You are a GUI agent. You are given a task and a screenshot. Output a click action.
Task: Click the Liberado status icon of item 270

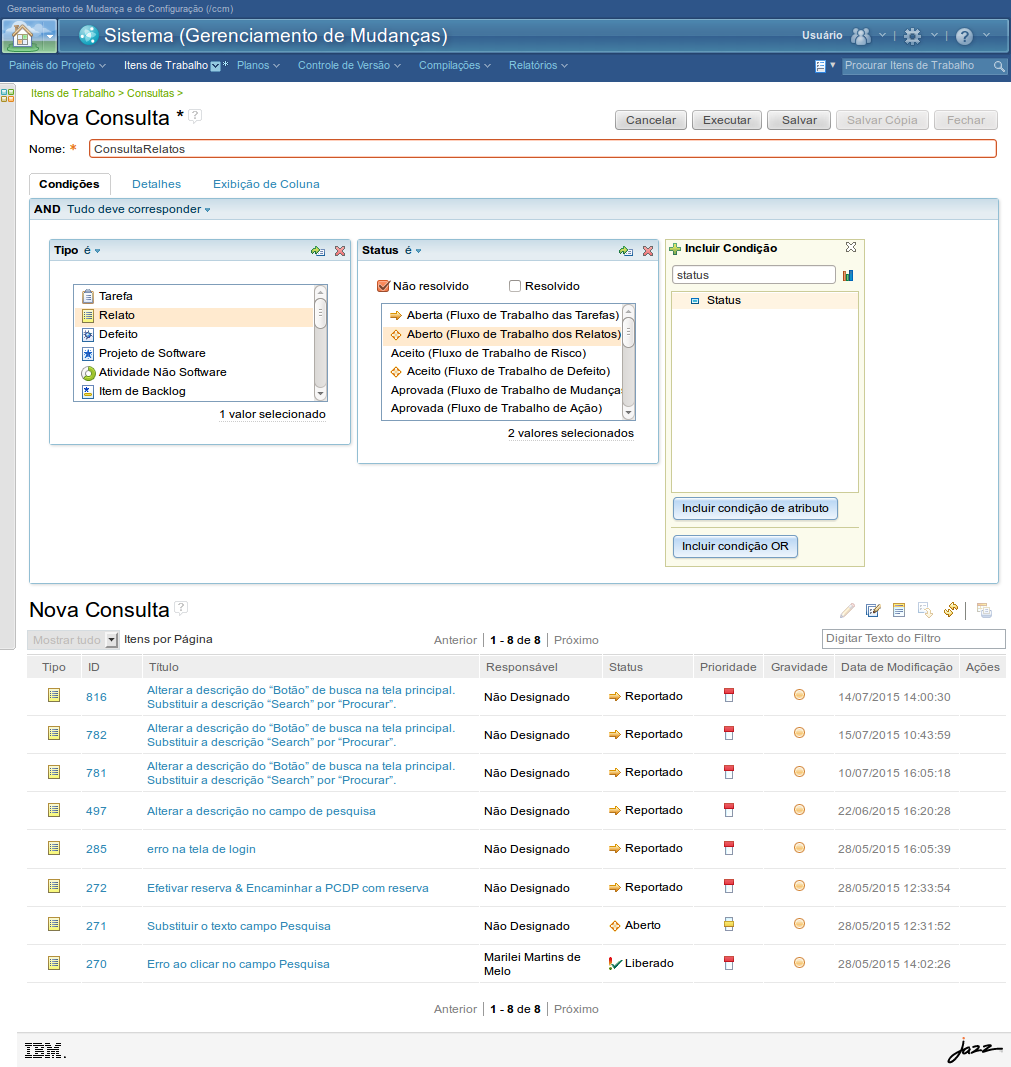615,964
